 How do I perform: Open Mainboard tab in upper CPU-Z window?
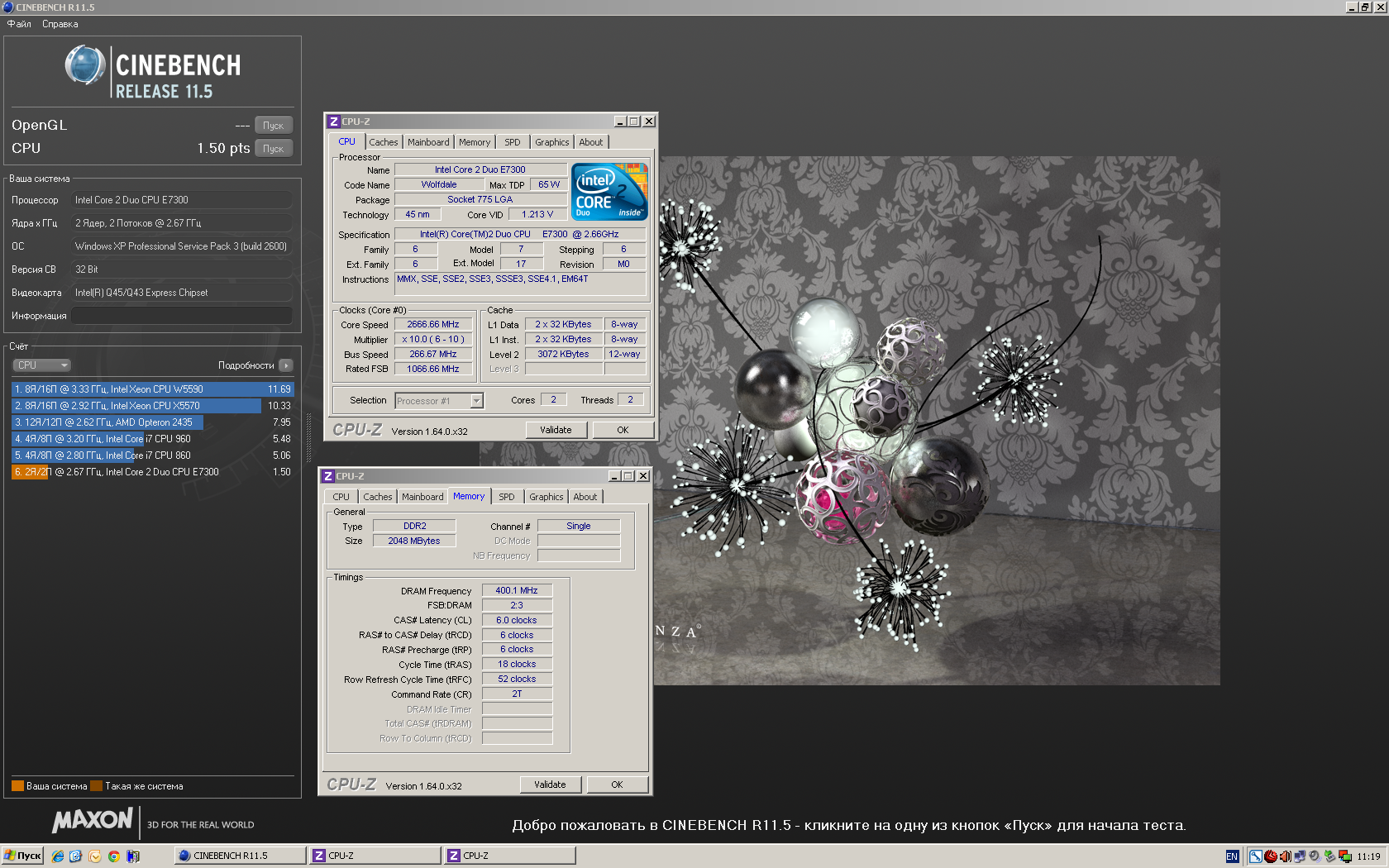pos(428,142)
